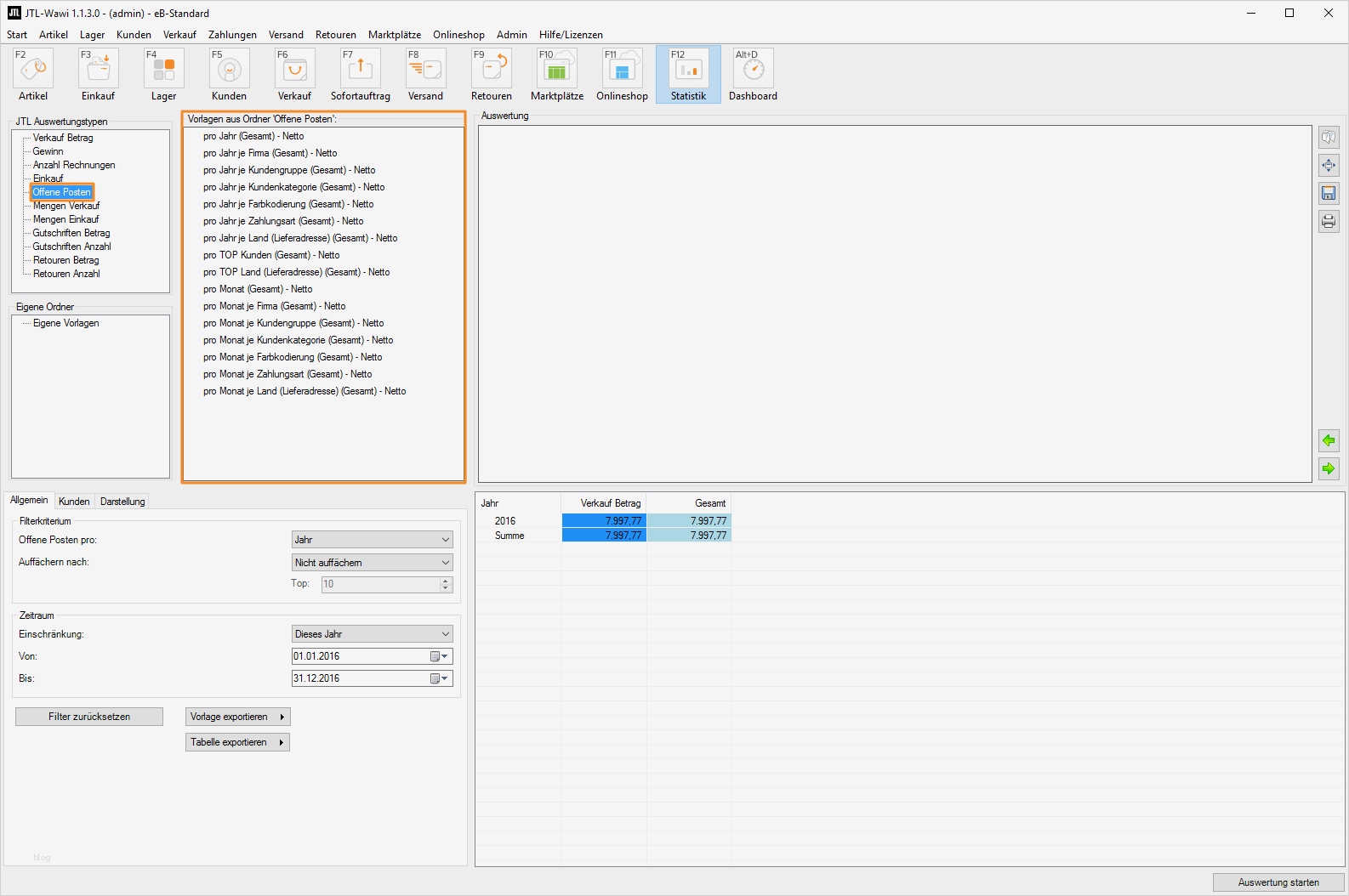The image size is (1349, 896).
Task: Open the Dashboard icon
Action: 754,69
